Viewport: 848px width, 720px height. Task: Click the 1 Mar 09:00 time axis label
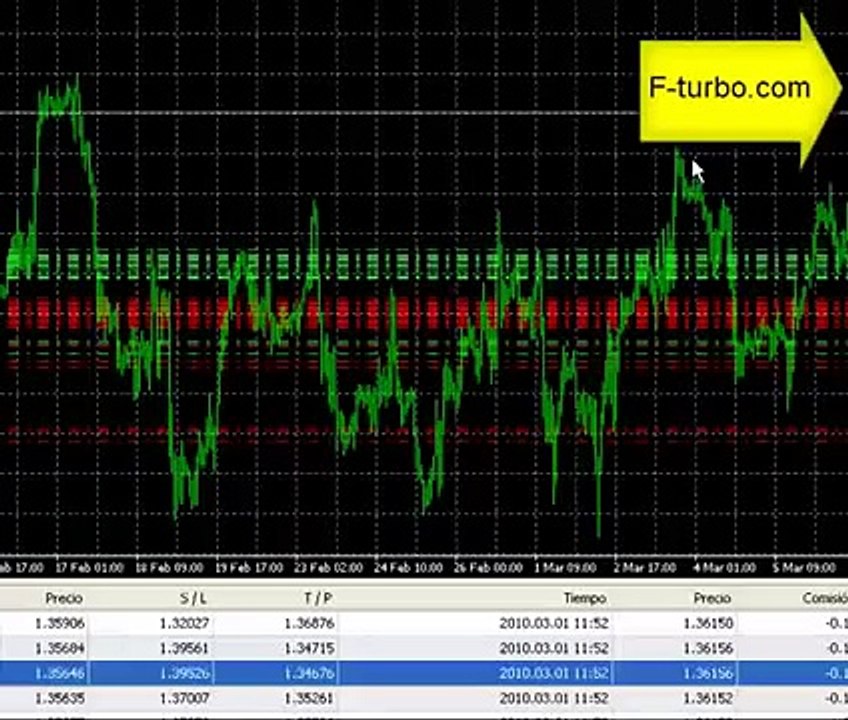pyautogui.click(x=565, y=568)
